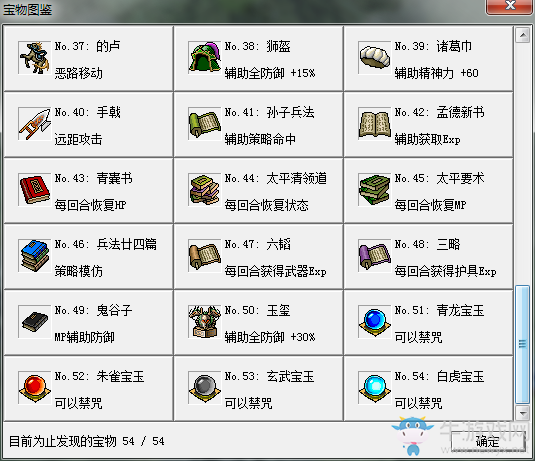Select the 鬼谷子 black book icon
This screenshot has width=535, height=461.
point(34,322)
